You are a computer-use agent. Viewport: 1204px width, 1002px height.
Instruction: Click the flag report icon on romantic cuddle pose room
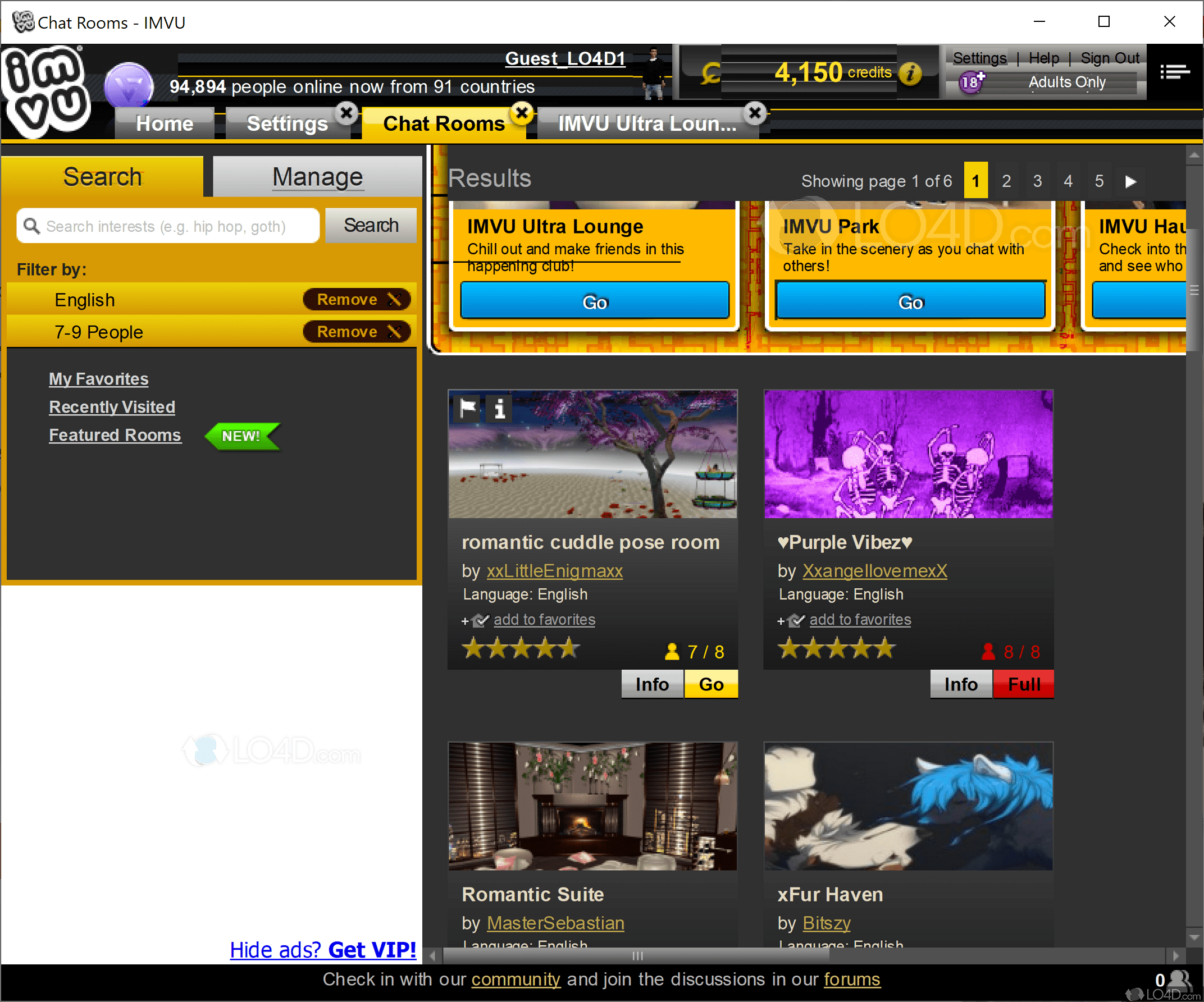[467, 409]
